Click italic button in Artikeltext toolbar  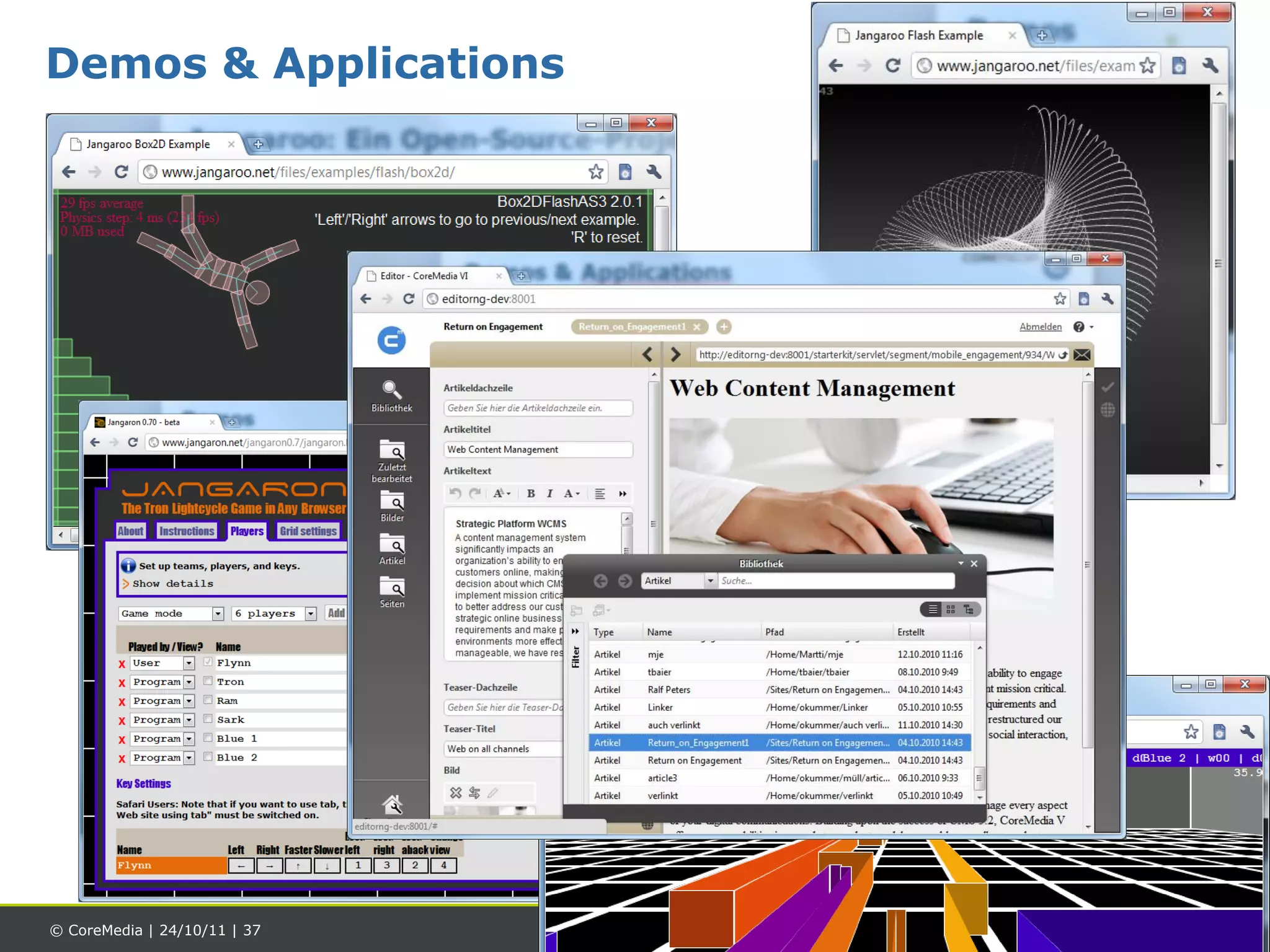point(549,493)
